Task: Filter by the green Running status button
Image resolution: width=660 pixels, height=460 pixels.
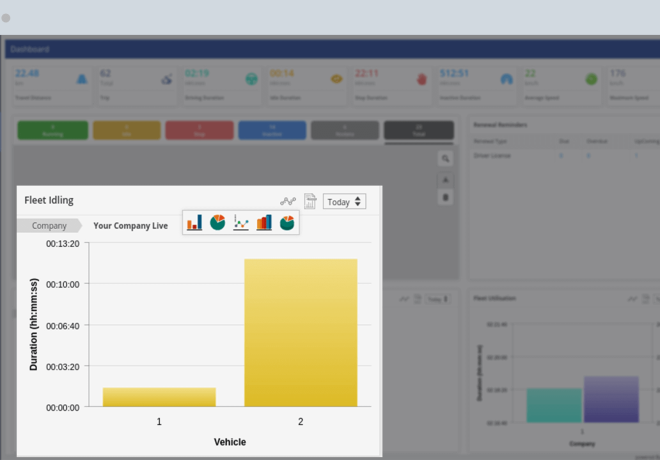Action: tap(52, 130)
